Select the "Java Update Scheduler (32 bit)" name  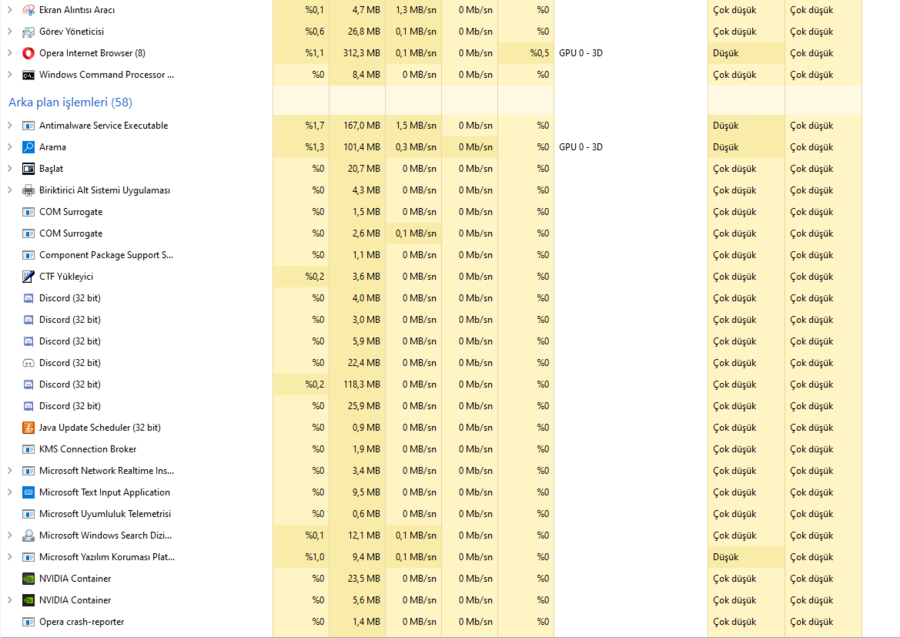pyautogui.click(x=100, y=427)
